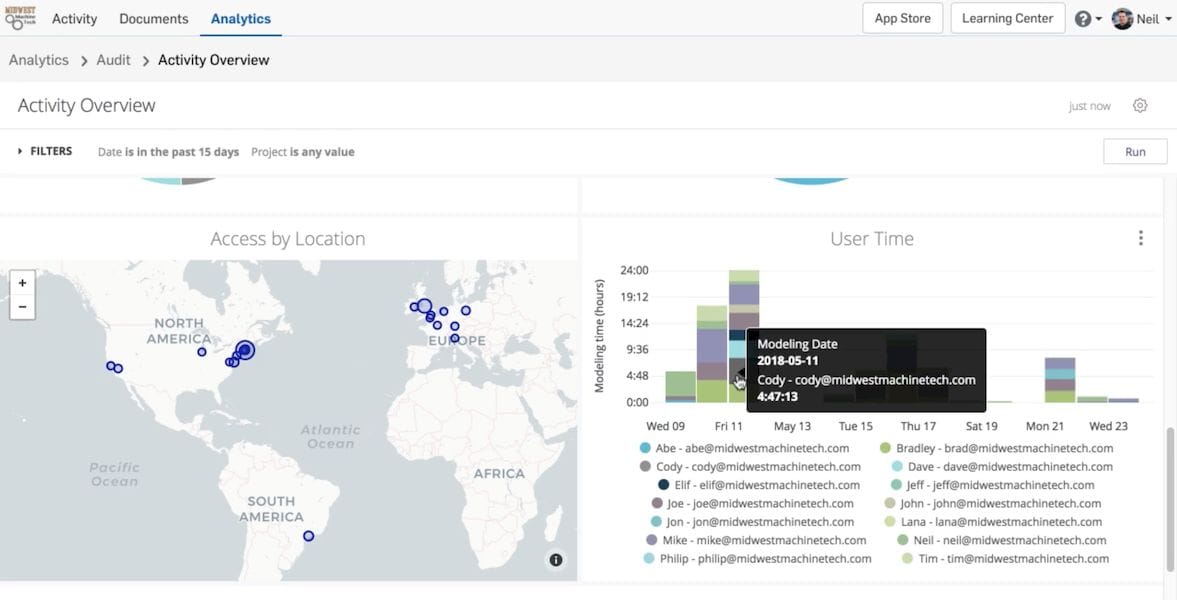Click the Audit breadcrumb

(113, 60)
